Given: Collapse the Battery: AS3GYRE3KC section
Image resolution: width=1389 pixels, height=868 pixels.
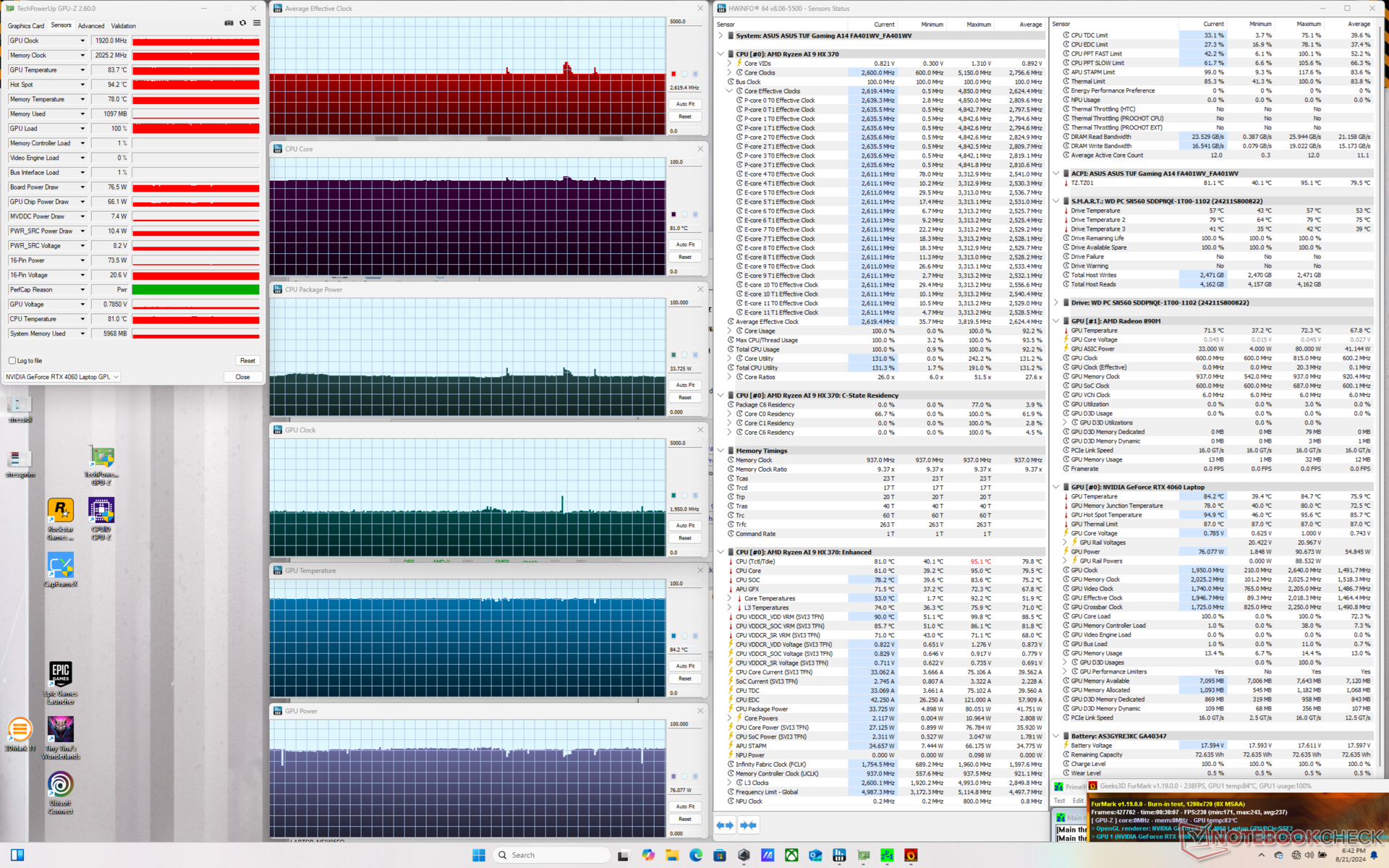Looking at the screenshot, I should click(1056, 736).
